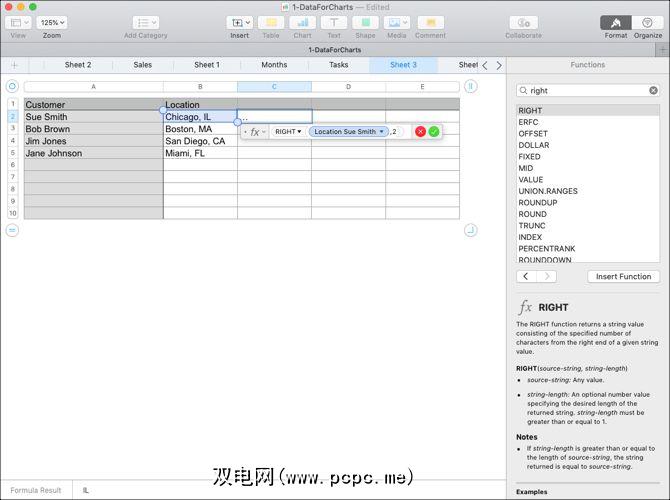Click the Insert Function button
This screenshot has height=500, width=670.
pos(622,277)
